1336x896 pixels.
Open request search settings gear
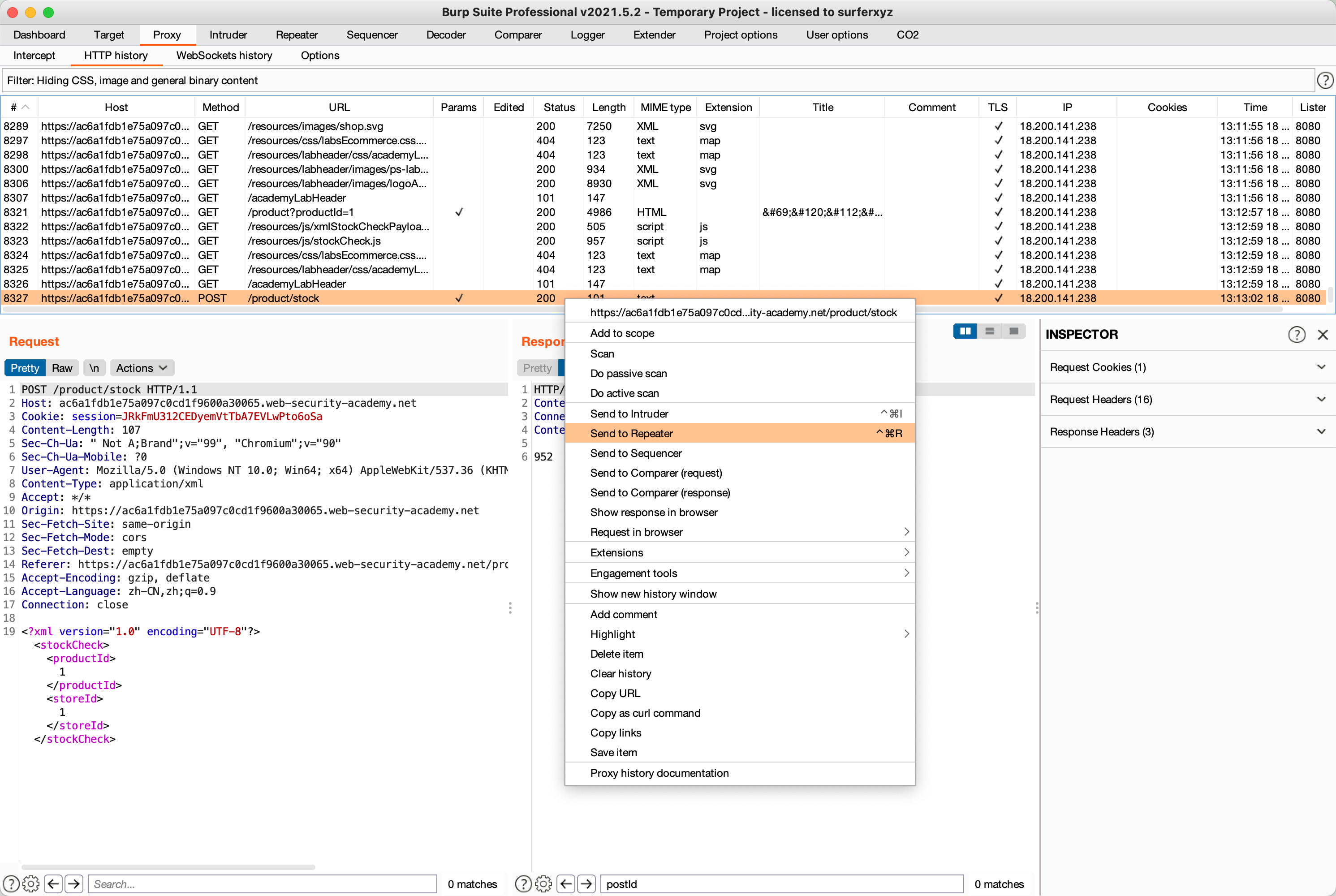pyautogui.click(x=31, y=884)
